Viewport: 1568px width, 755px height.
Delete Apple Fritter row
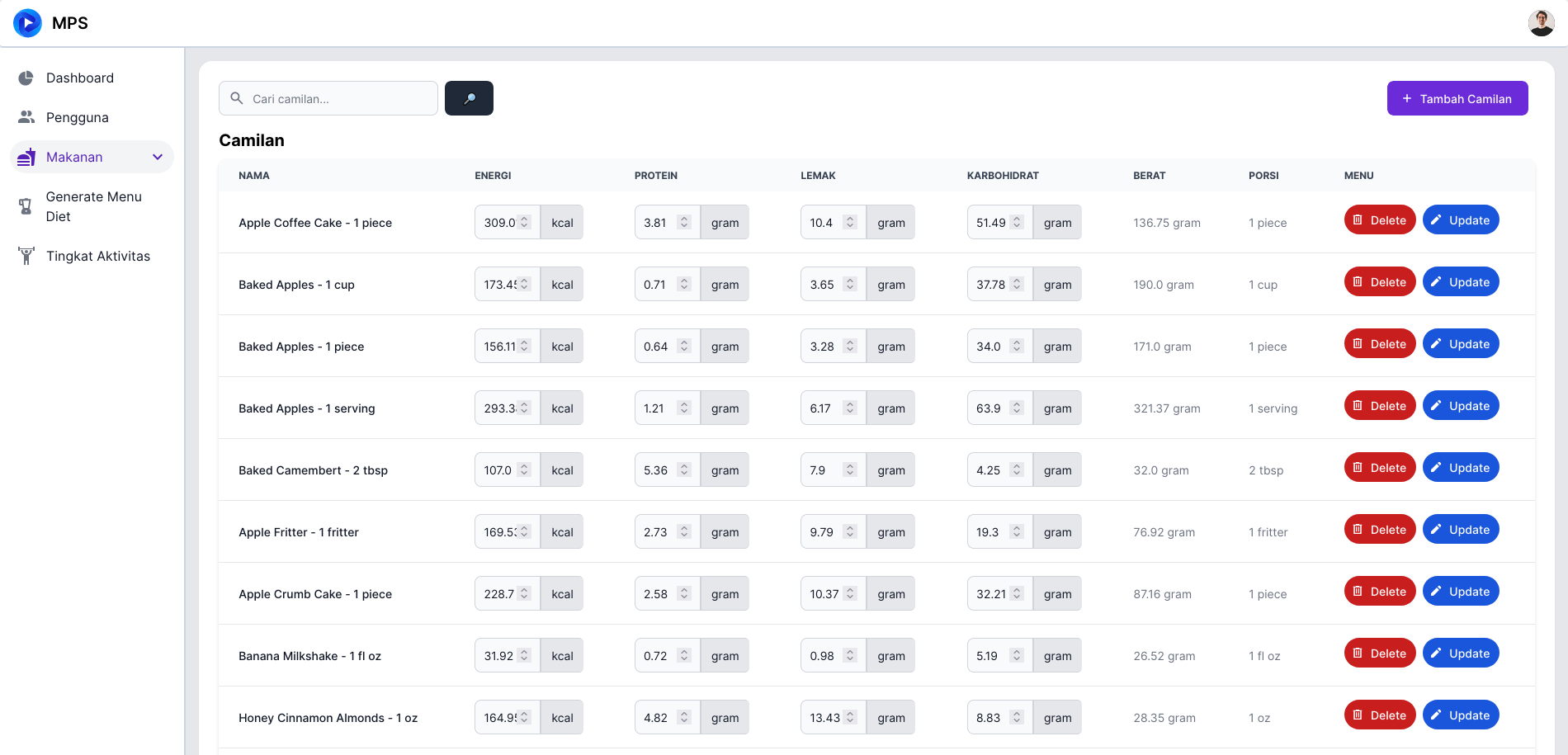(x=1380, y=530)
